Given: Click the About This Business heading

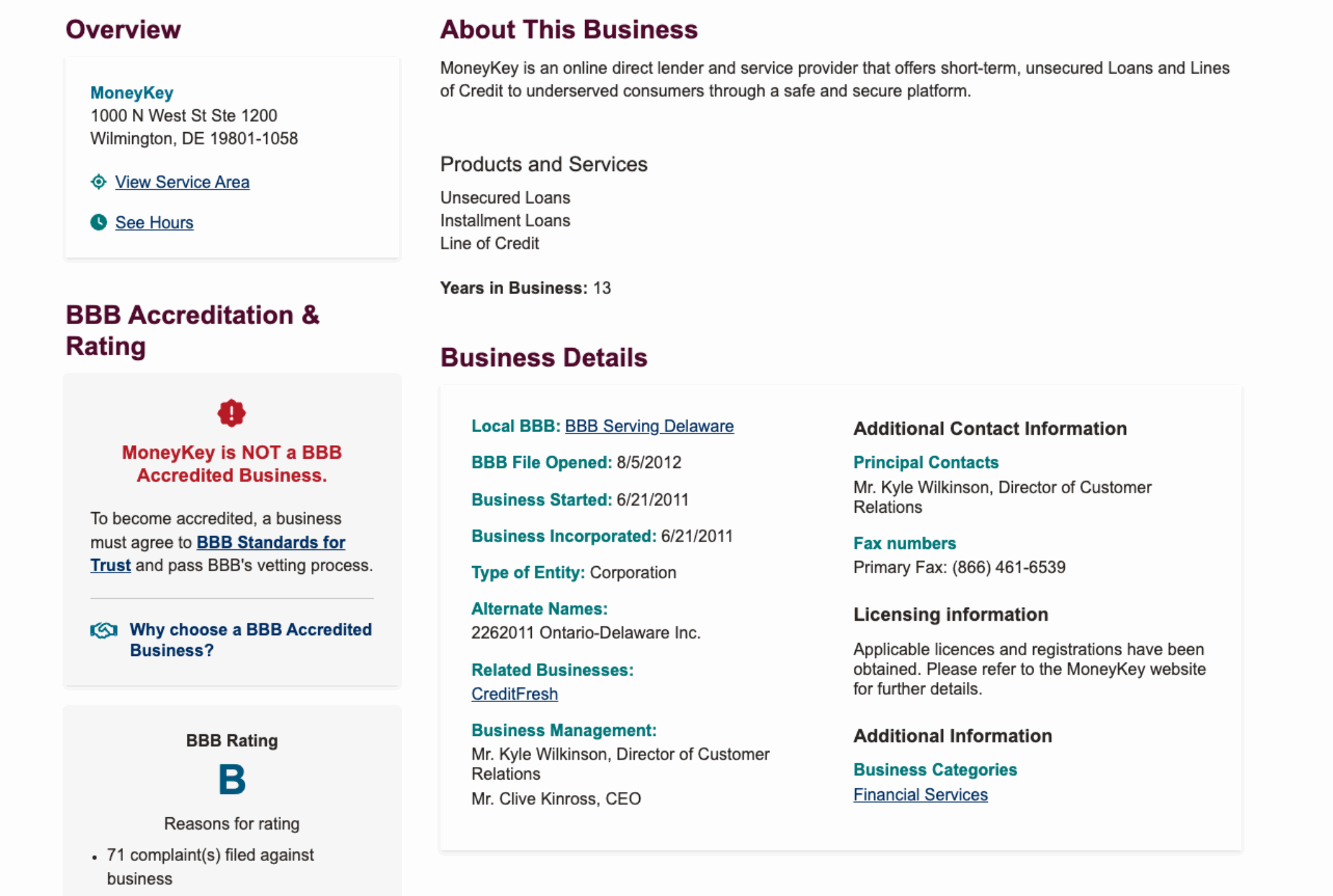Looking at the screenshot, I should [x=568, y=30].
